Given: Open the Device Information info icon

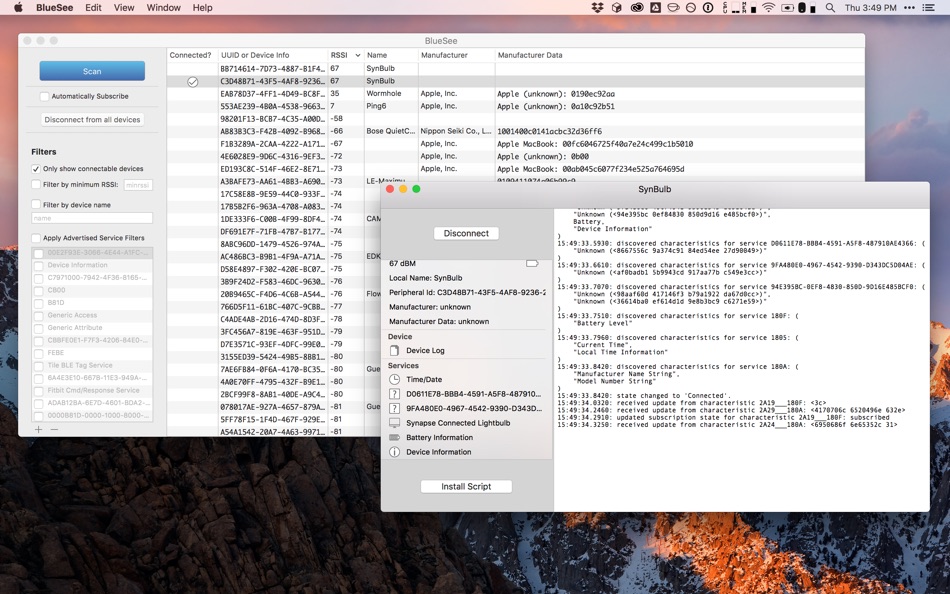Looking at the screenshot, I should (394, 452).
